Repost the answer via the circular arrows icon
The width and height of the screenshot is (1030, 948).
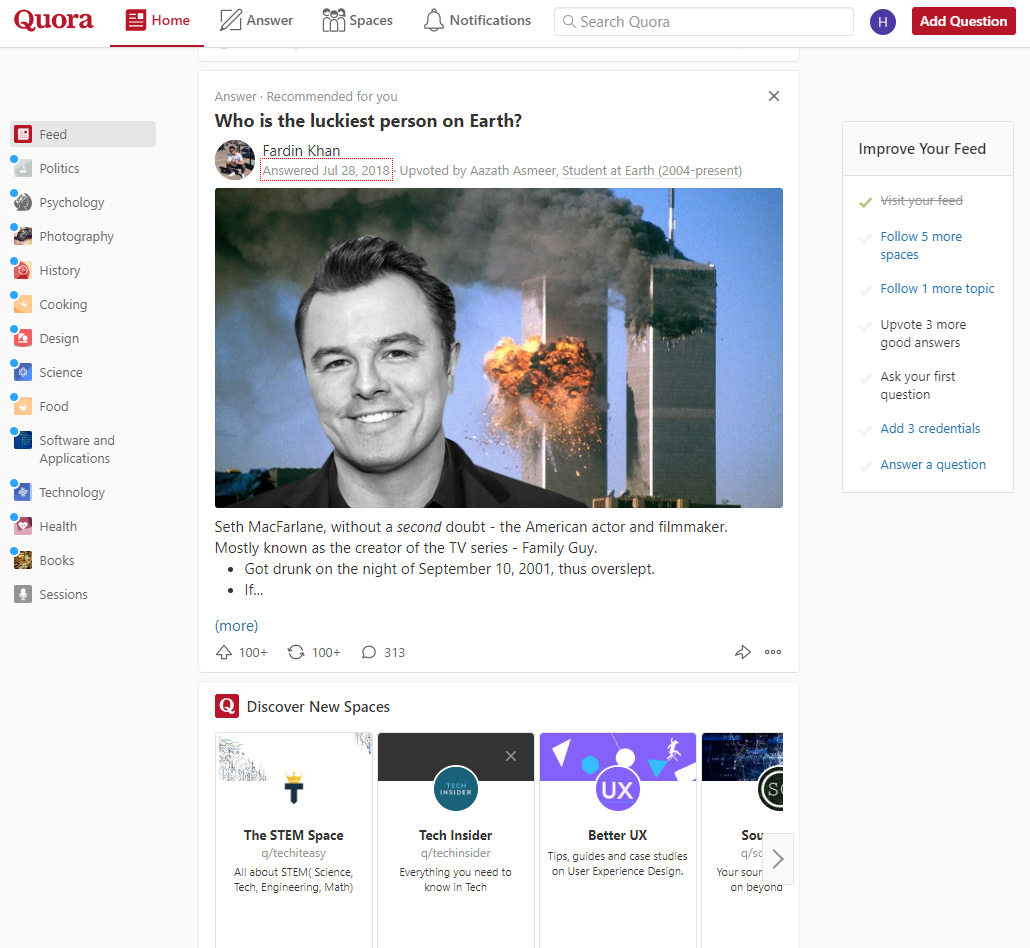tap(297, 651)
